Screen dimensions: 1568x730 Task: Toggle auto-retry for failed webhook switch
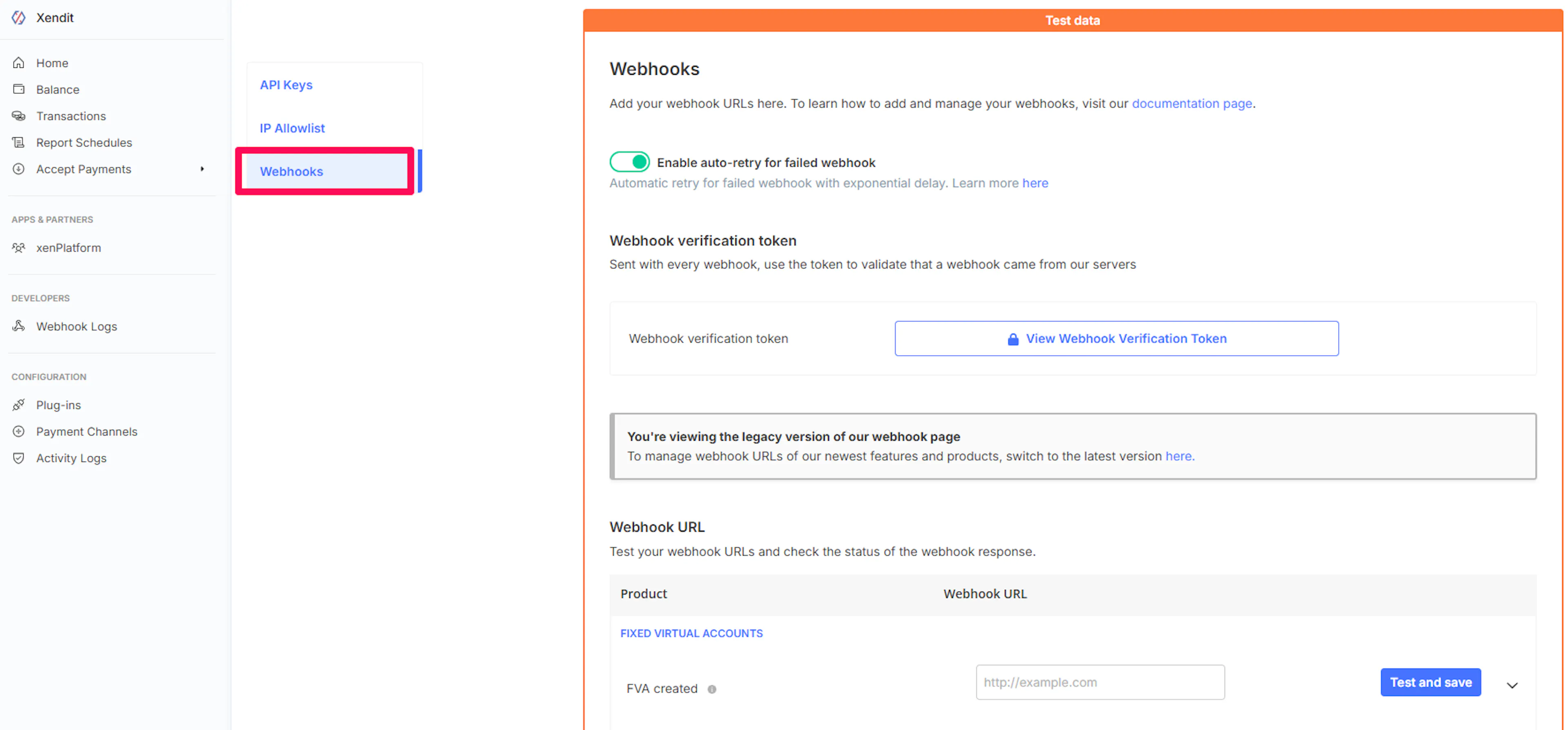(629, 162)
